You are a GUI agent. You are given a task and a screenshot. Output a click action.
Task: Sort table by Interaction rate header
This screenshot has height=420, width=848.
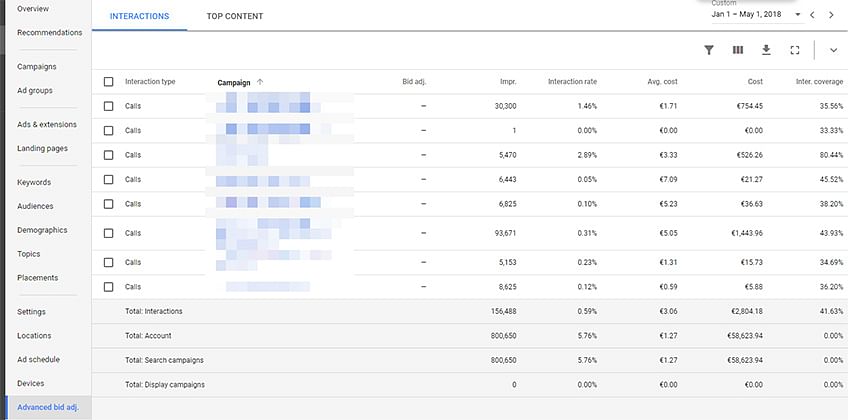click(x=573, y=82)
